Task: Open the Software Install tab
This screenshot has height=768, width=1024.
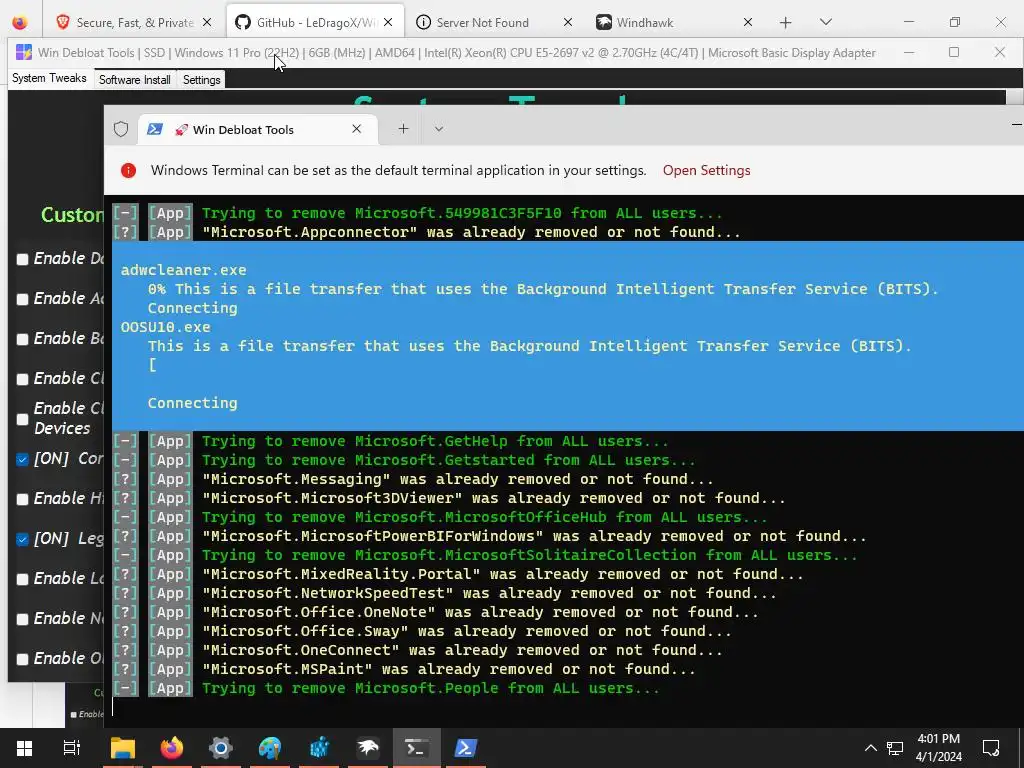Action: [135, 80]
